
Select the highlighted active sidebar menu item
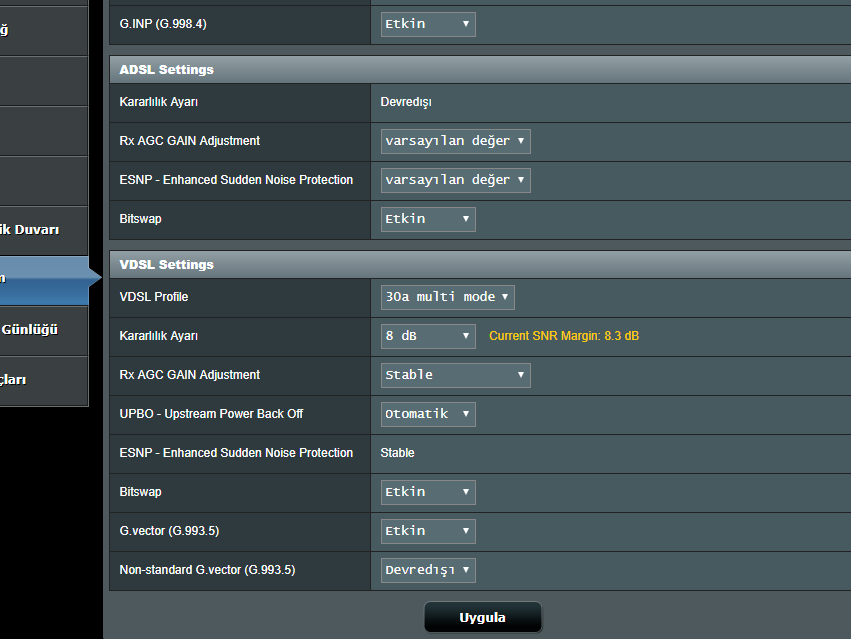[x=44, y=279]
